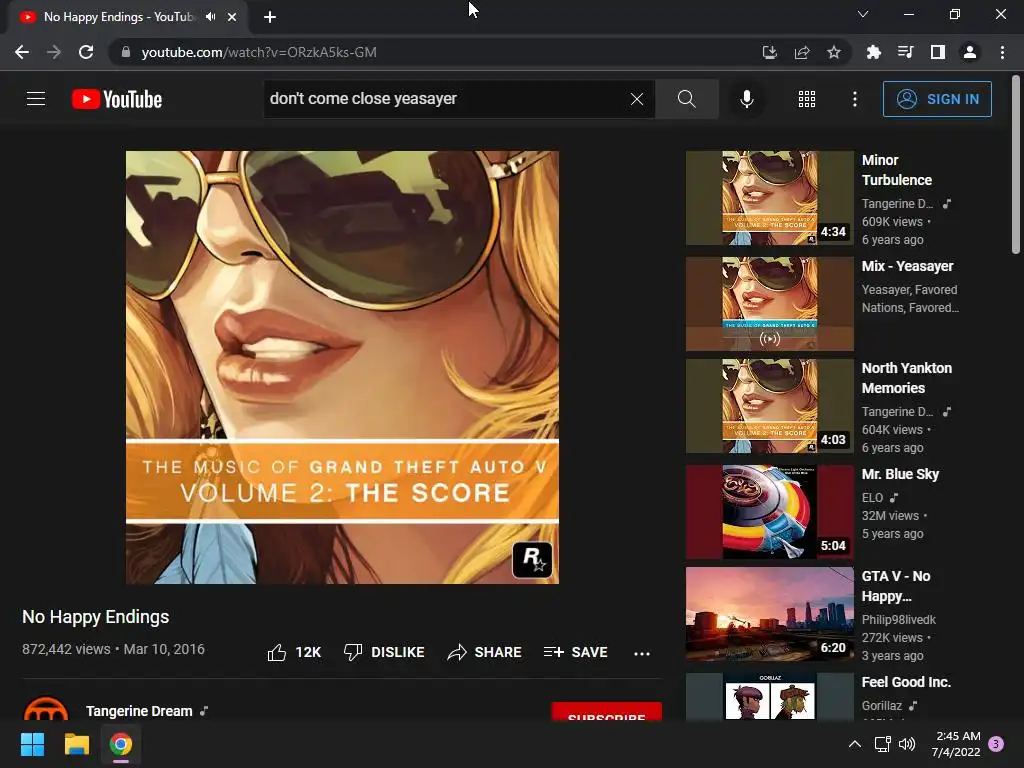This screenshot has height=768, width=1024.
Task: Open Mr. Blue Sky video thumbnail
Action: tap(769, 511)
